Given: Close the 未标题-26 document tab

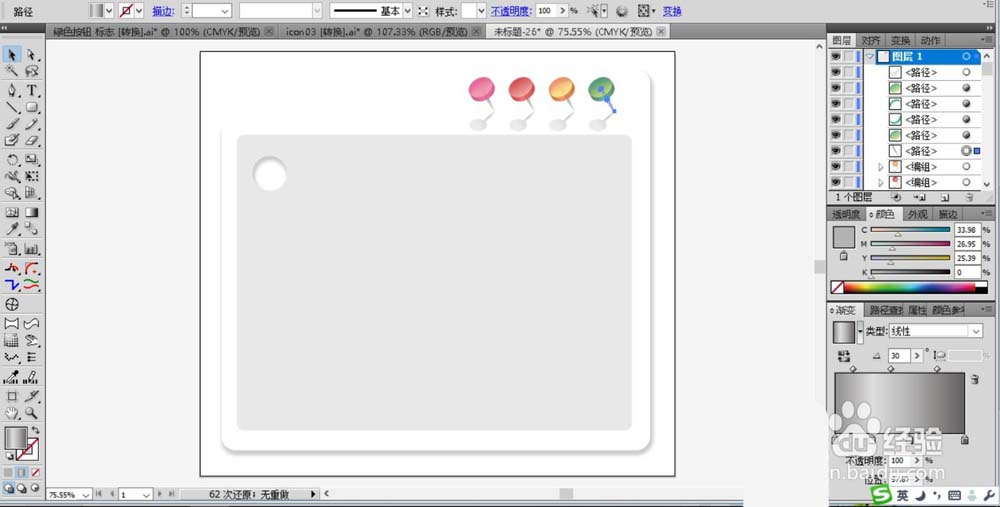Looking at the screenshot, I should (x=661, y=31).
